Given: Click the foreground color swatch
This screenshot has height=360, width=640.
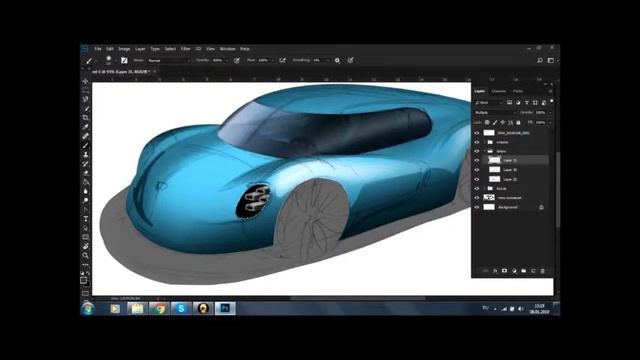Looking at the screenshot, I should (83, 280).
